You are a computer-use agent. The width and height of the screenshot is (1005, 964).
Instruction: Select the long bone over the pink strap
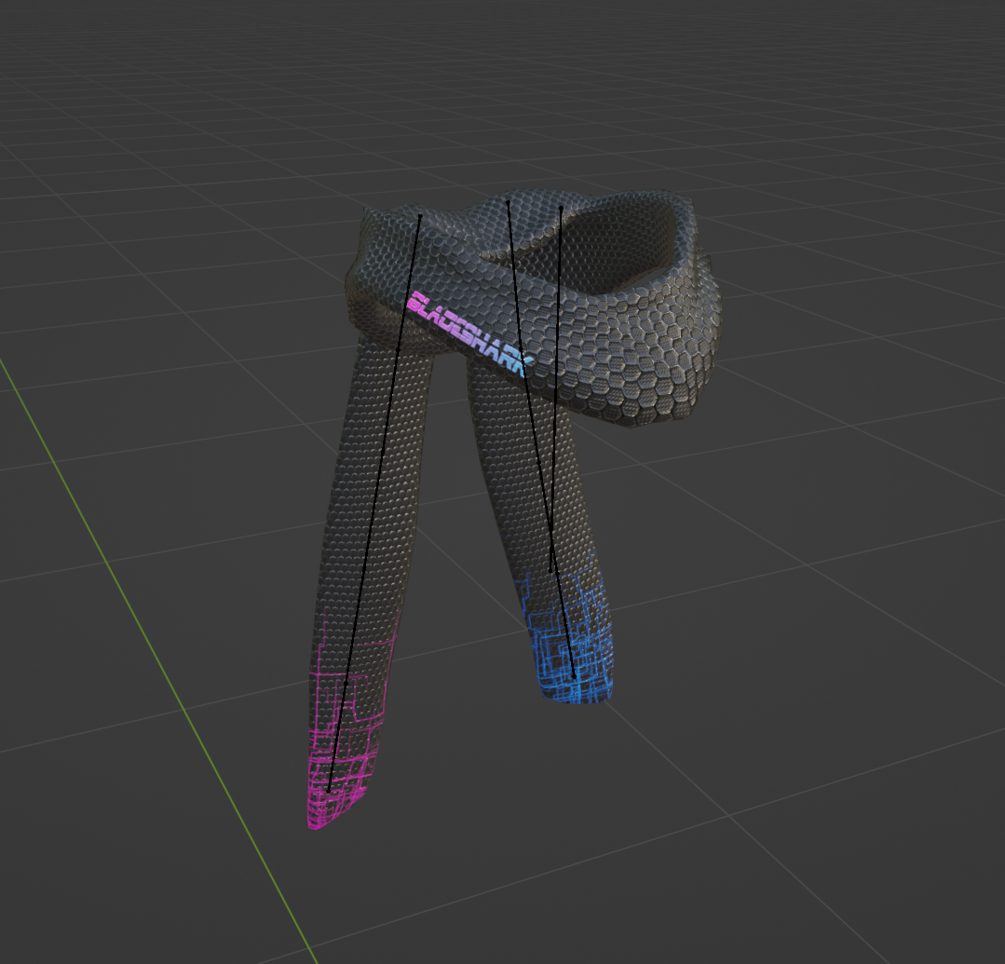coord(374,503)
